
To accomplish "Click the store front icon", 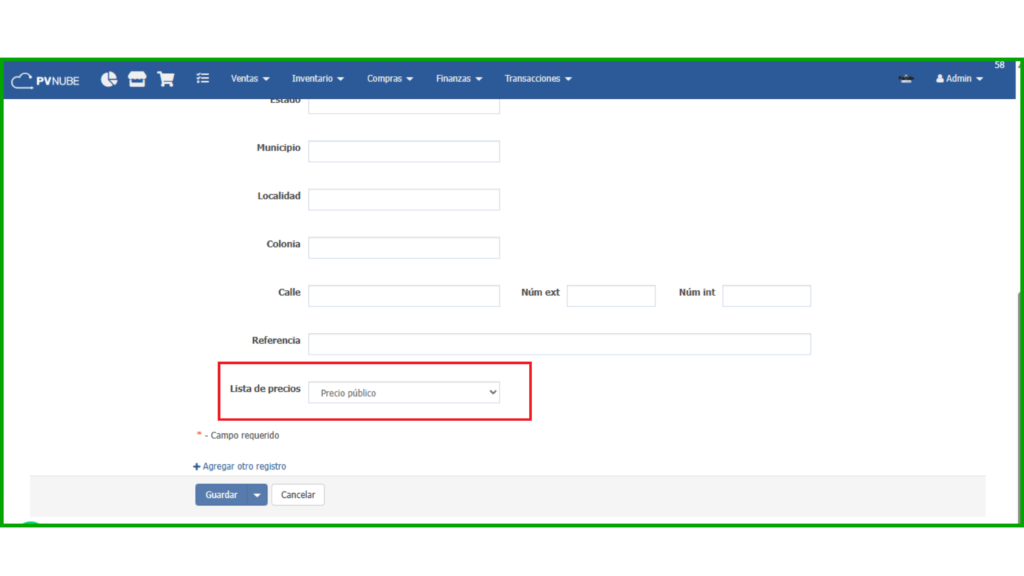I will [137, 79].
